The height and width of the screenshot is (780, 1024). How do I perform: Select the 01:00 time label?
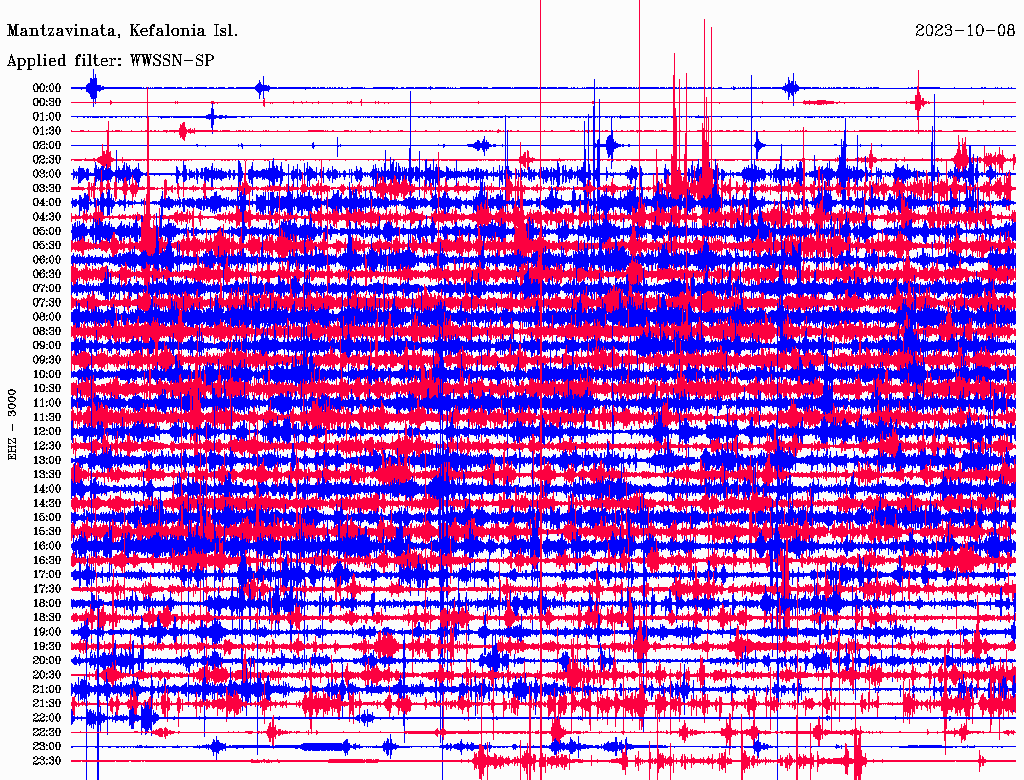(47, 117)
